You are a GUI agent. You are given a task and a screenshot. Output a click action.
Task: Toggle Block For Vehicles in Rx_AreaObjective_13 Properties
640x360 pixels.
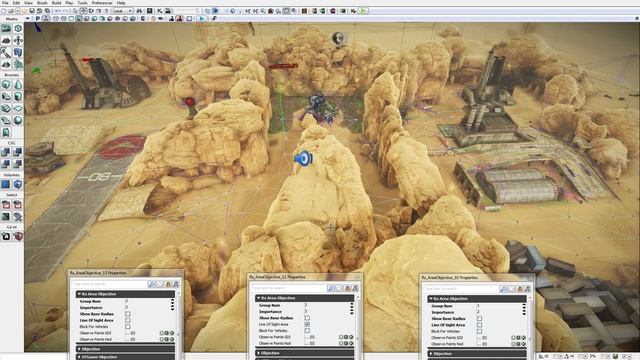coord(128,327)
